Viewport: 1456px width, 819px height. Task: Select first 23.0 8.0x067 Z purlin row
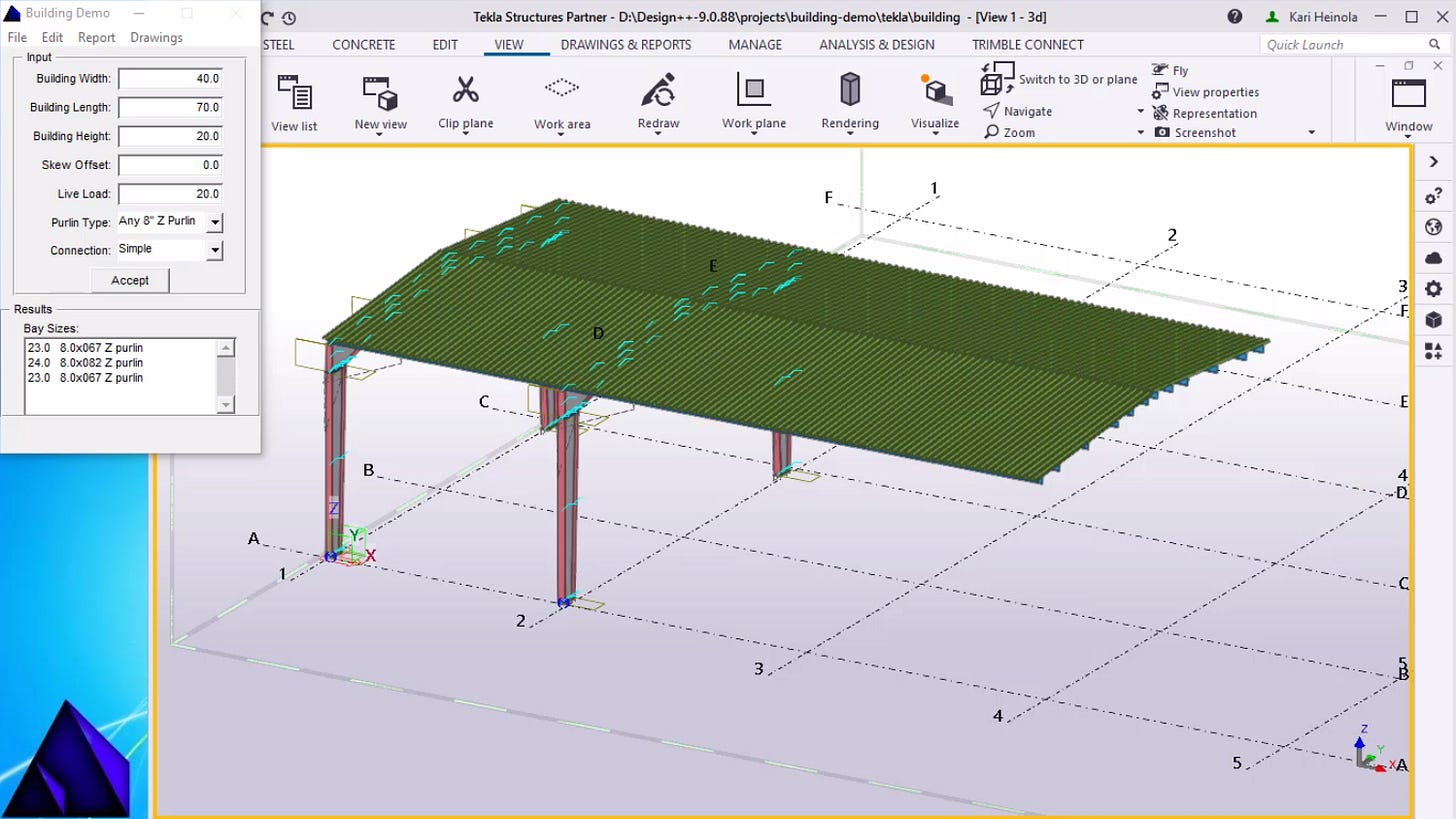click(x=86, y=348)
